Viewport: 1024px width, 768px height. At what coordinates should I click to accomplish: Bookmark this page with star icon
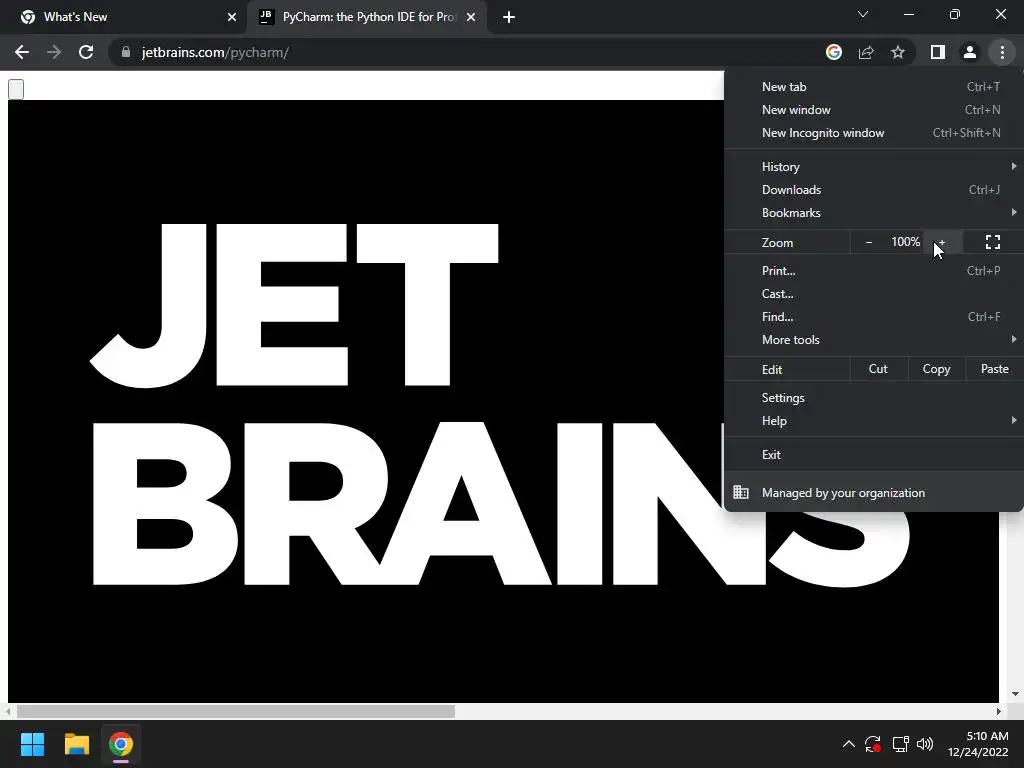pyautogui.click(x=898, y=52)
